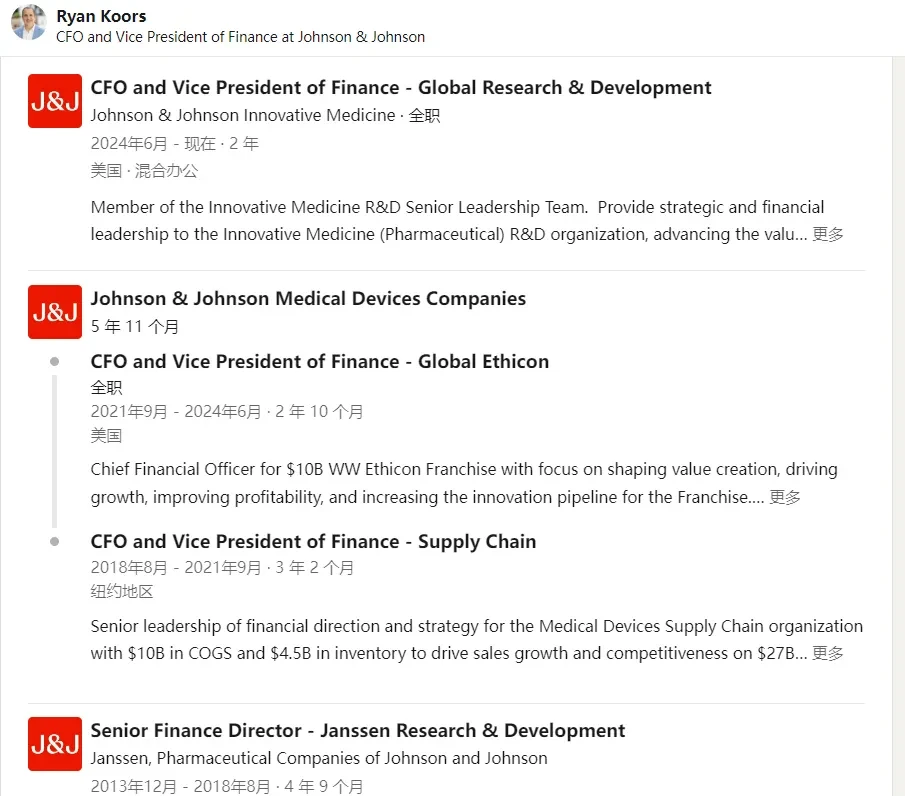905x796 pixels.
Task: Expand '更多' on Ethicon Franchise description
Action: coord(784,497)
